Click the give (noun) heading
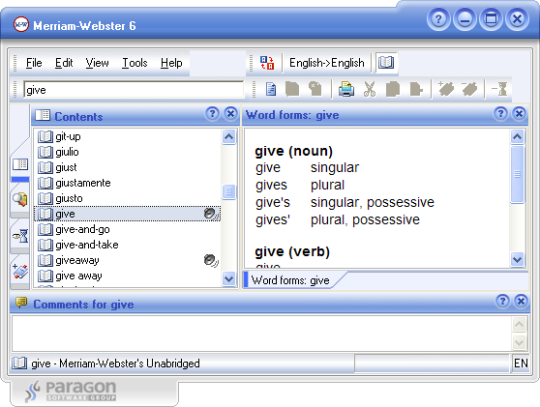This screenshot has height=407, width=540. pyautogui.click(x=293, y=151)
